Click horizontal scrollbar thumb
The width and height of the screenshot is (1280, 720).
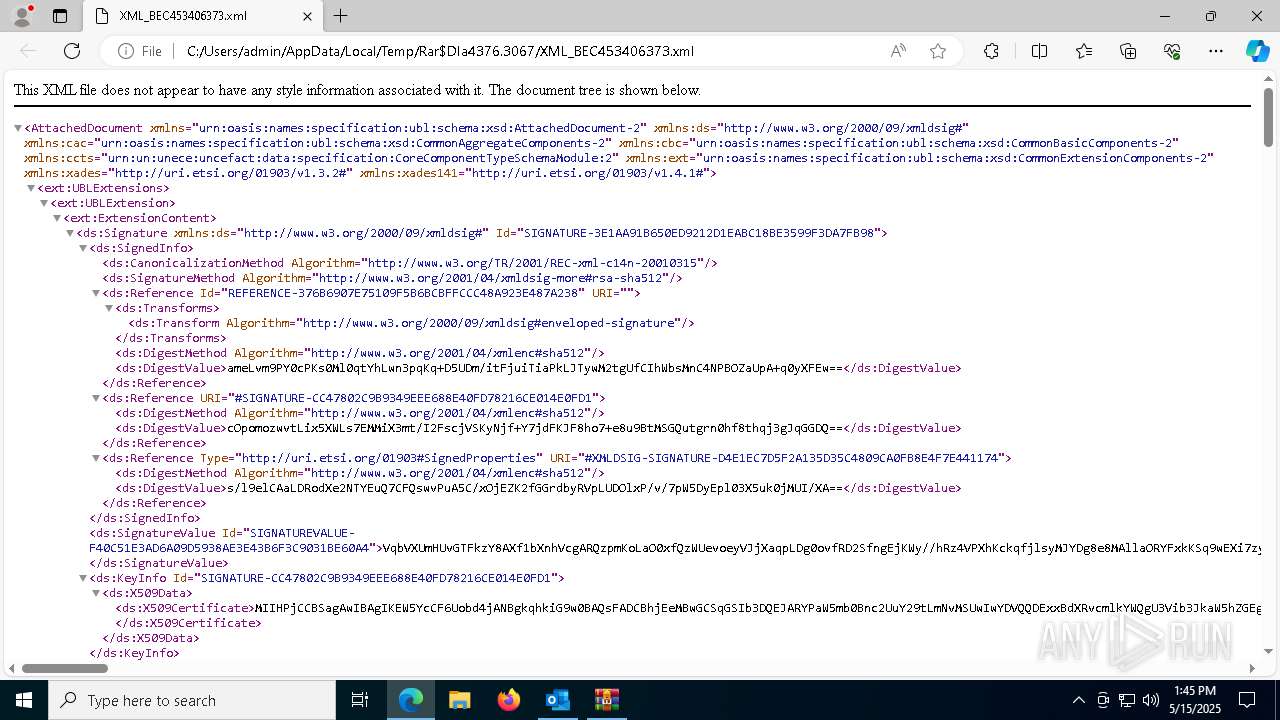click(64, 668)
